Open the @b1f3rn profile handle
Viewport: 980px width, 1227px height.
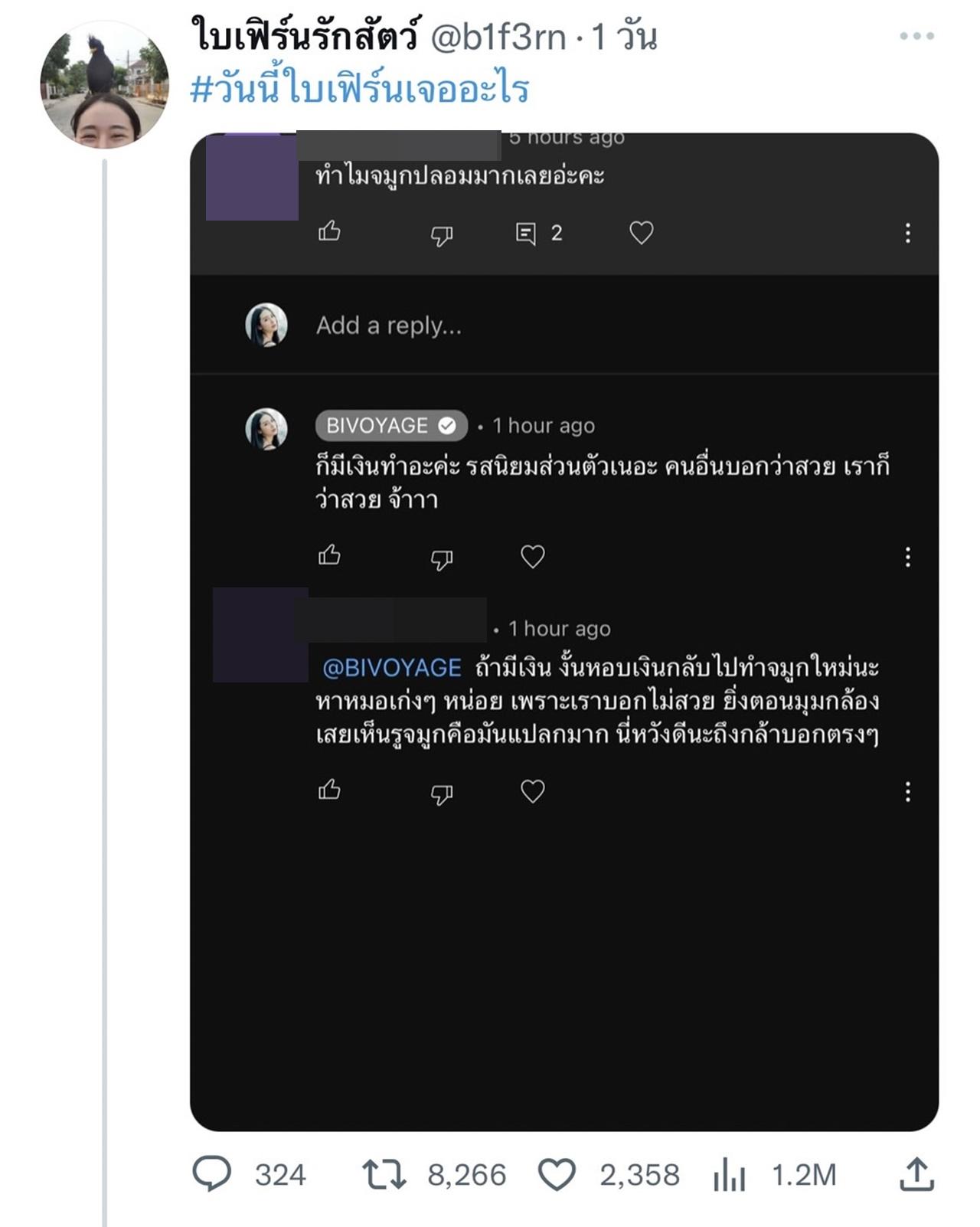click(498, 37)
